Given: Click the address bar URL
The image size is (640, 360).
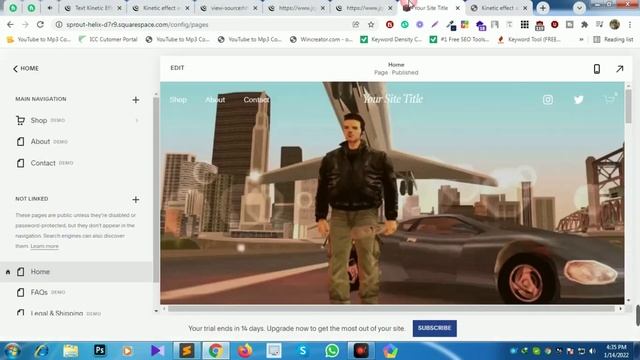Looking at the screenshot, I should [137, 24].
